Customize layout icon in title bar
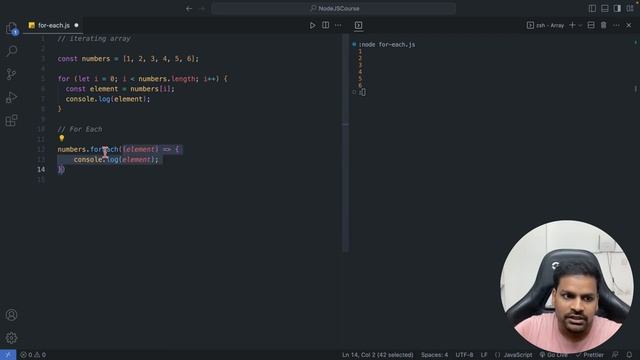Image resolution: width=640 pixels, height=360 pixels. point(630,8)
